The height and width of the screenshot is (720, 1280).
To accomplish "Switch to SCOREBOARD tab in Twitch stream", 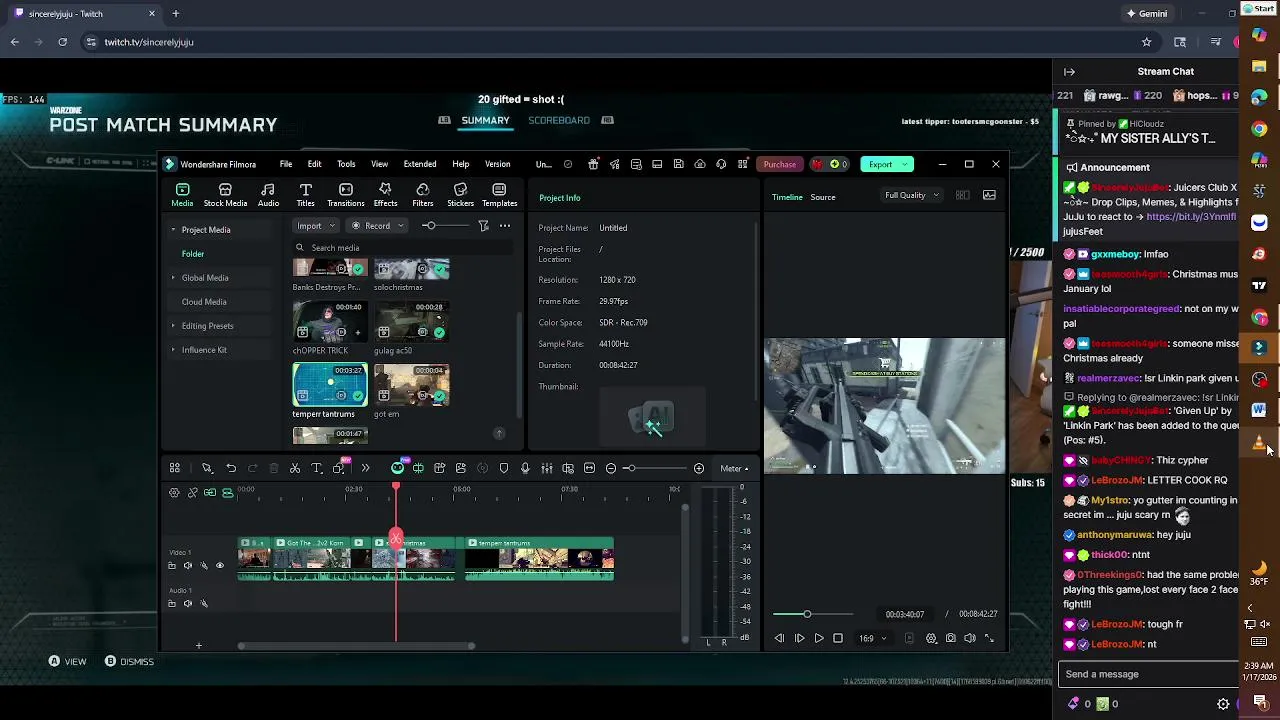I will click(x=559, y=120).
